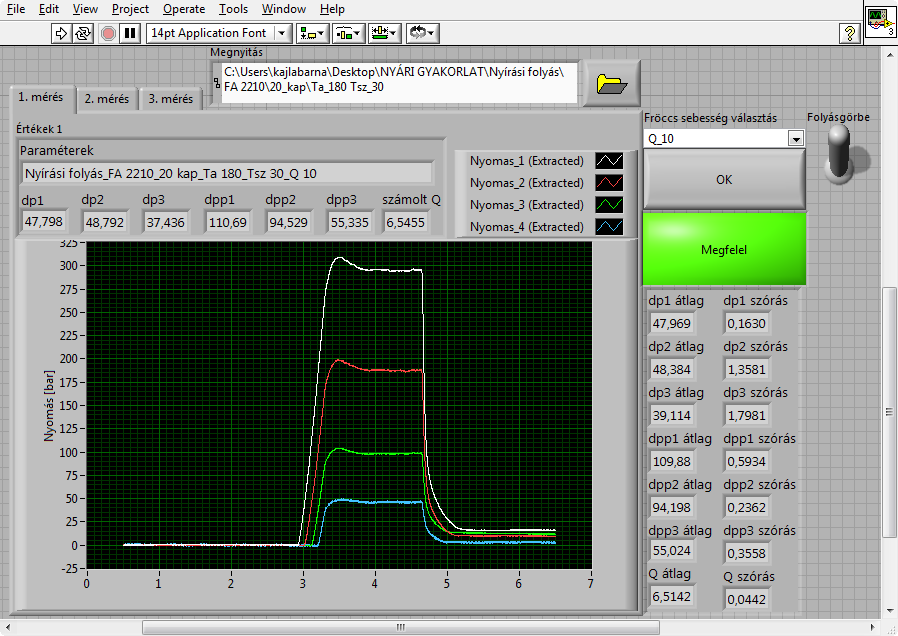Switch to the 1. mérés tab
The width and height of the screenshot is (898, 636).
point(41,97)
